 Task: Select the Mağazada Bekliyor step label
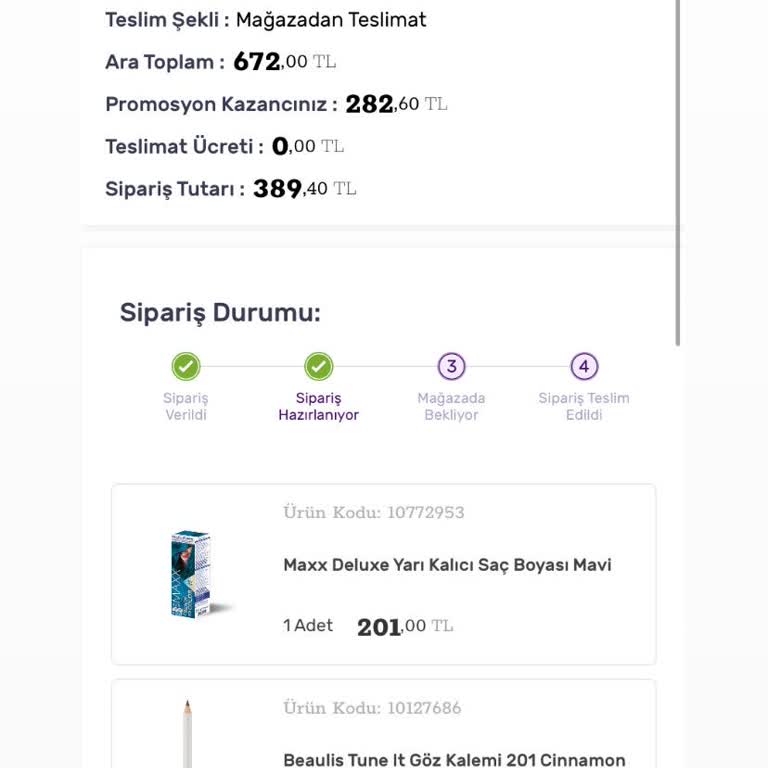tap(451, 406)
